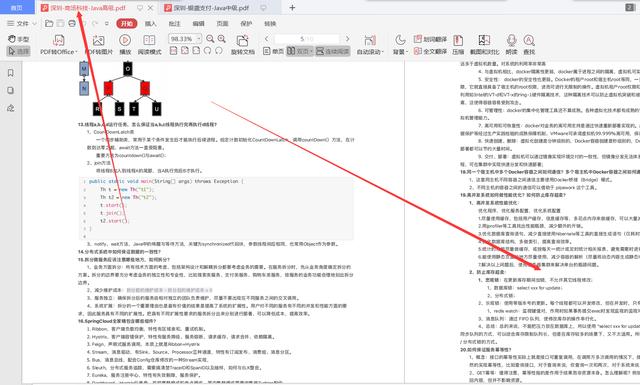Enable 单页 single page layout
The height and width of the screenshot is (385, 640).
273,51
